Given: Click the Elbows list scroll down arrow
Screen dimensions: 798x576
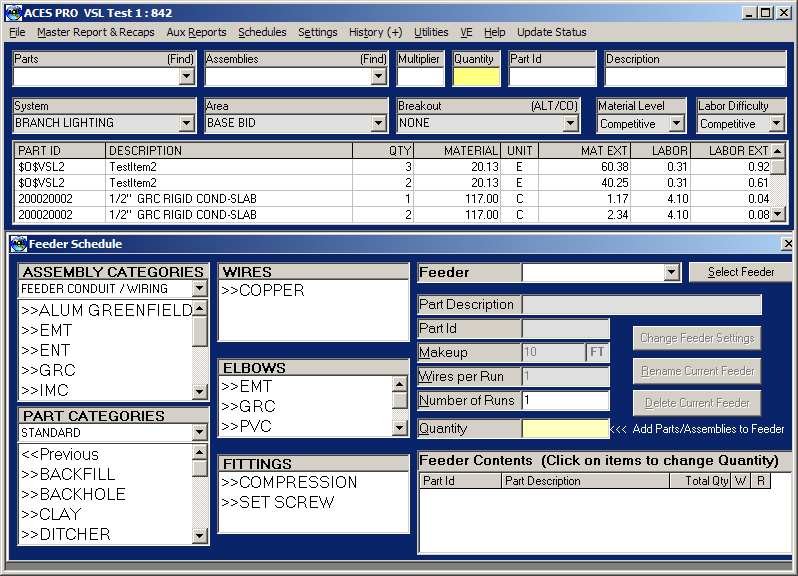Looking at the screenshot, I should (x=400, y=428).
